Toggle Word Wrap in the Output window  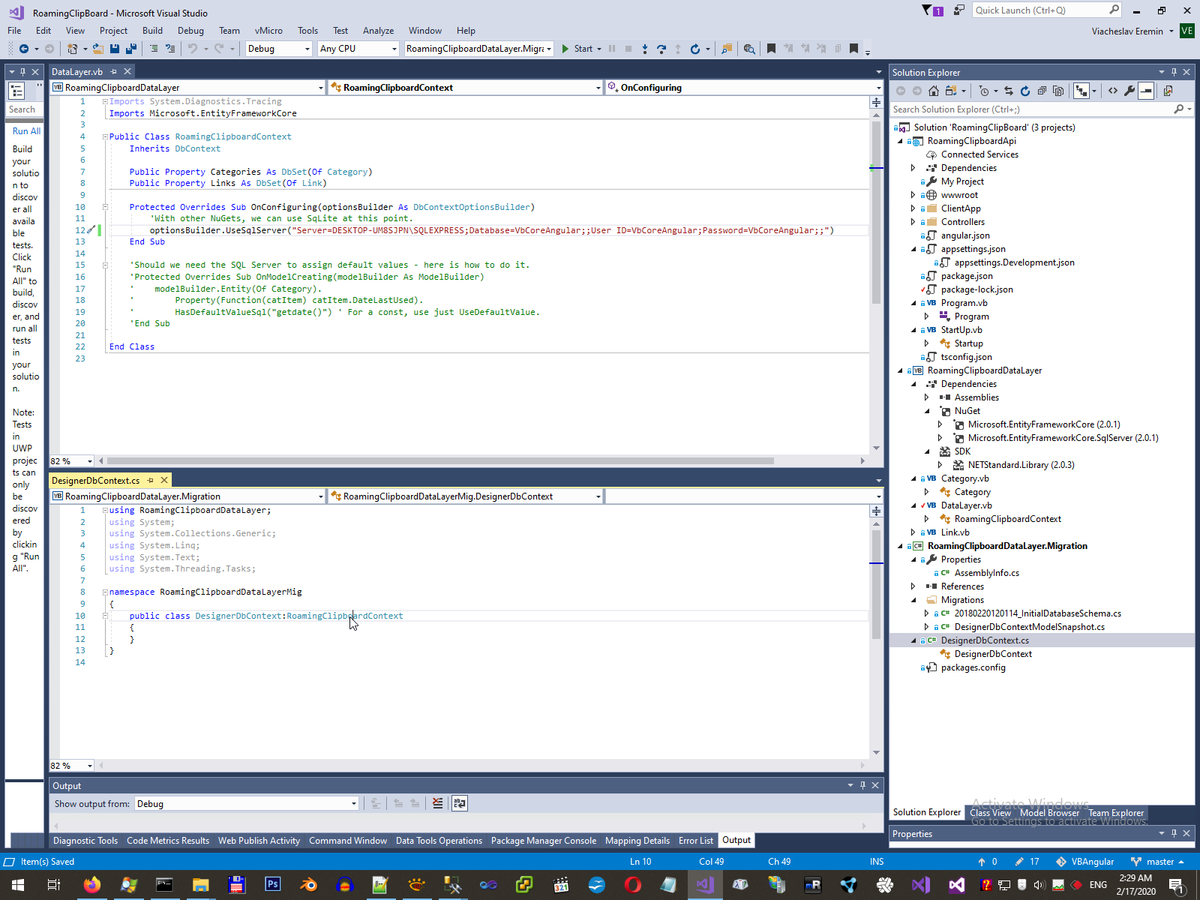point(459,803)
